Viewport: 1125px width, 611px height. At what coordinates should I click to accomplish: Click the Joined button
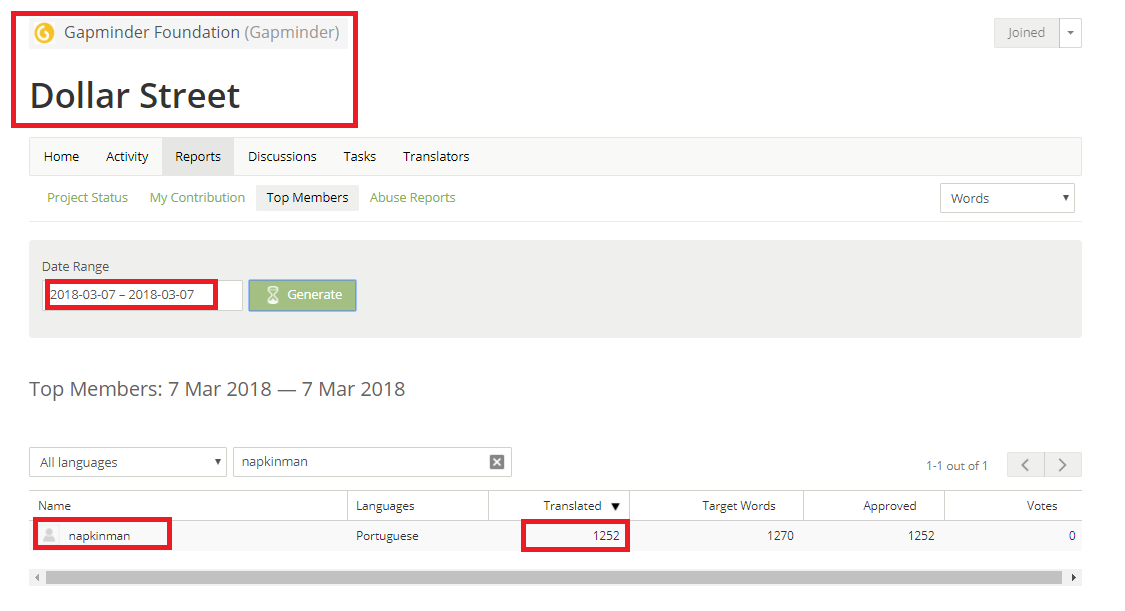1026,33
